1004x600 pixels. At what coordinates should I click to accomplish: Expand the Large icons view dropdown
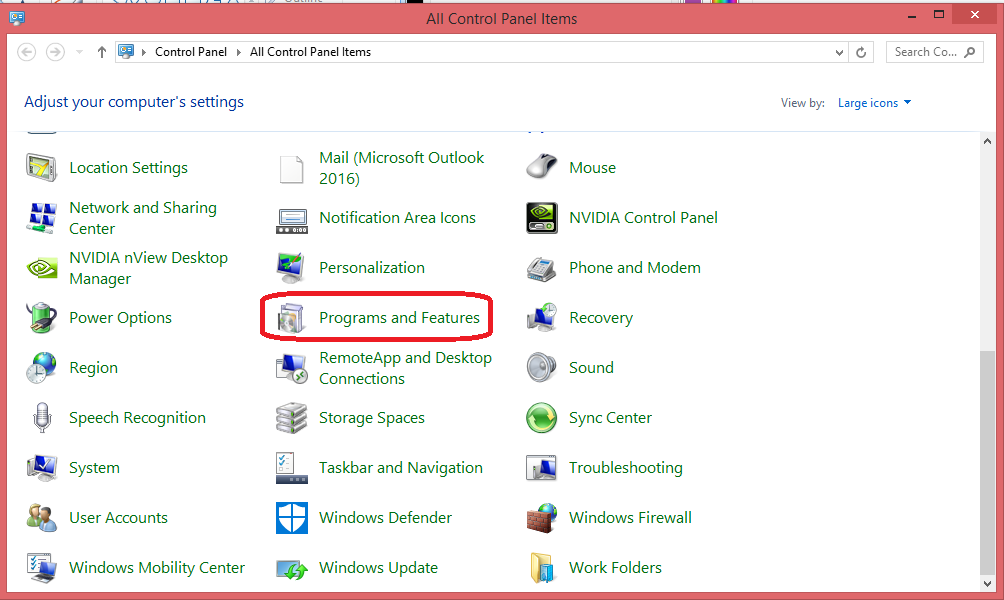(875, 103)
